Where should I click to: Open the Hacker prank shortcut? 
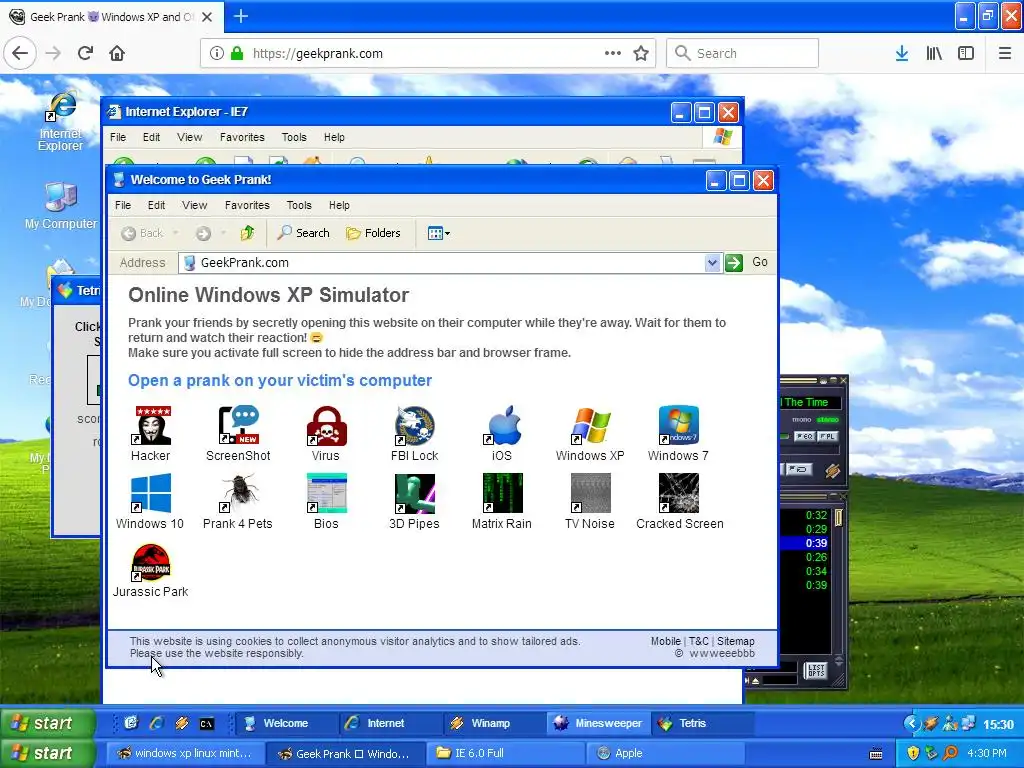point(151,434)
